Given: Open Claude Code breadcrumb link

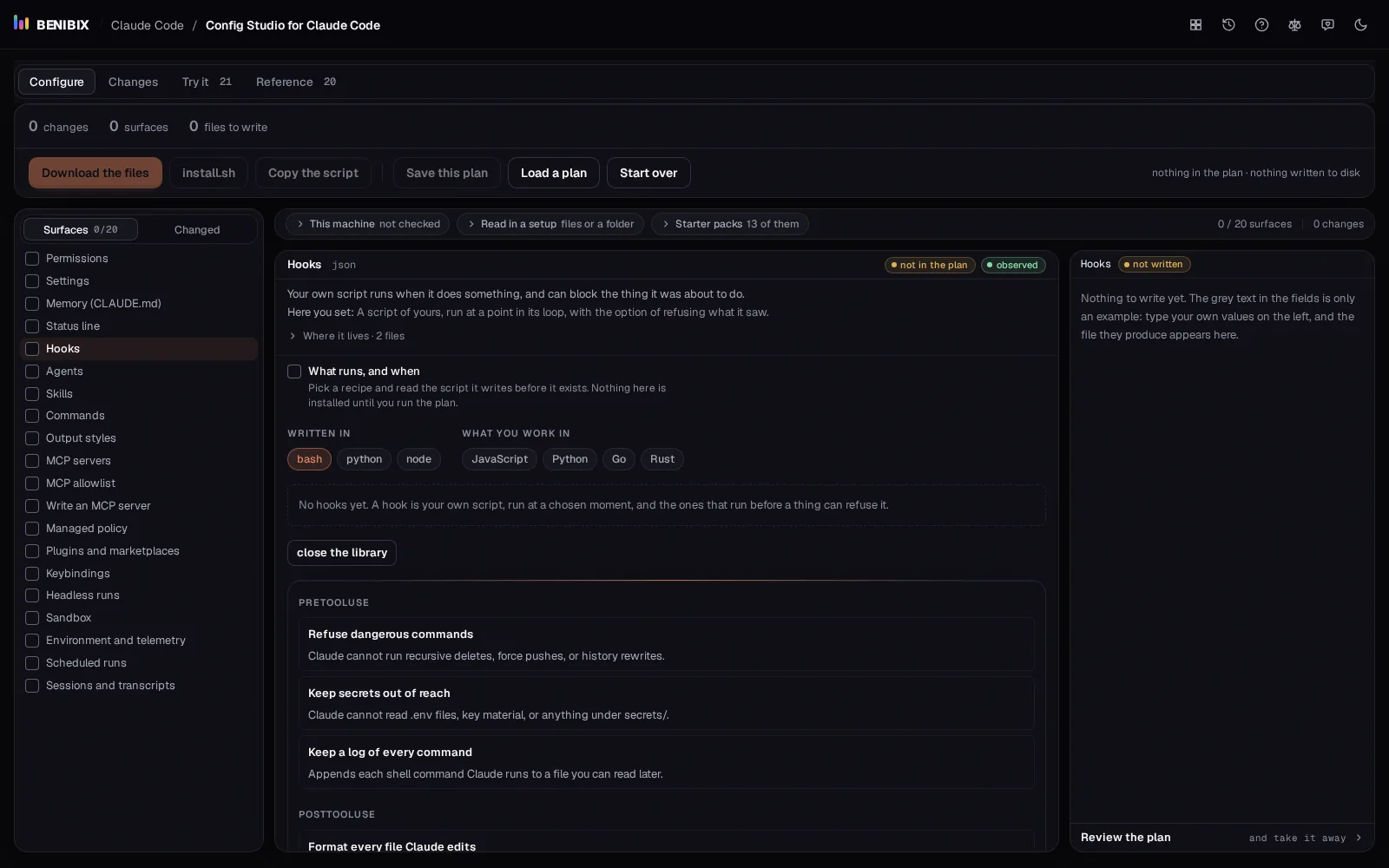Looking at the screenshot, I should (148, 25).
